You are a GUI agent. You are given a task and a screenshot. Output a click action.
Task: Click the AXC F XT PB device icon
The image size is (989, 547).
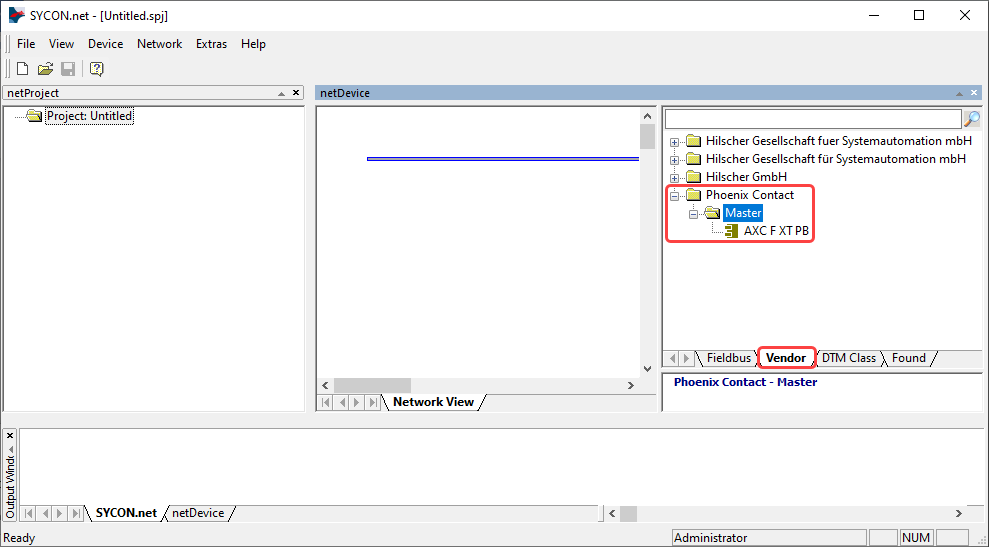coord(732,231)
